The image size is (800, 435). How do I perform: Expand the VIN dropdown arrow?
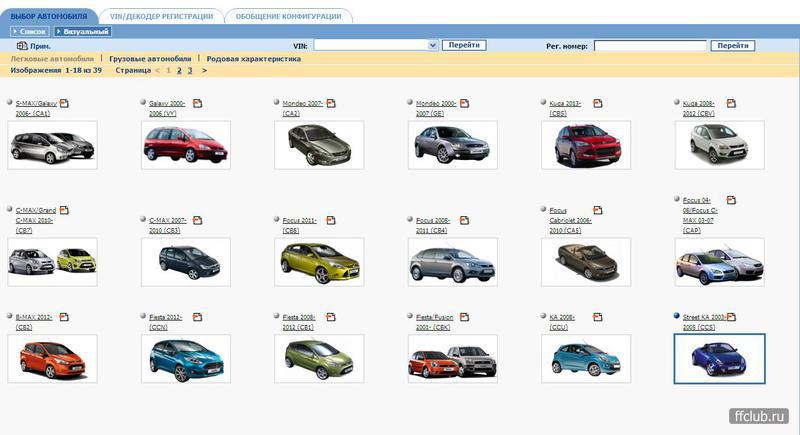tap(433, 45)
